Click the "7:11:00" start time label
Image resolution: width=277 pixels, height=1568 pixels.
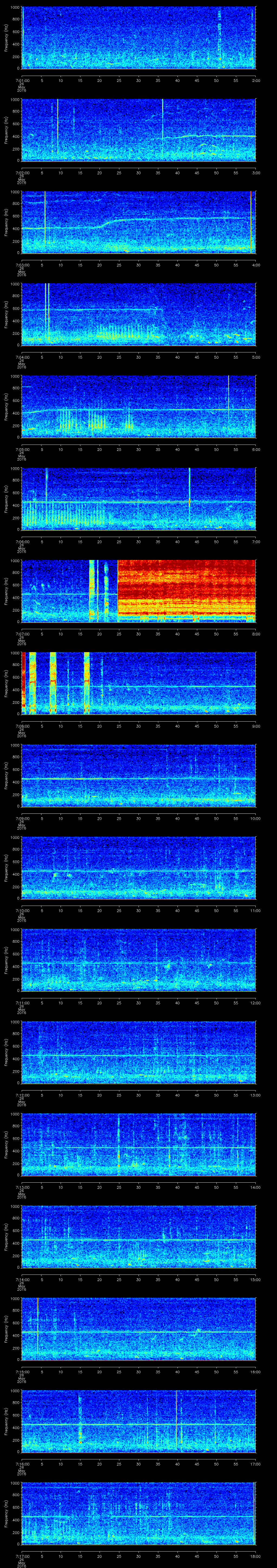pyautogui.click(x=22, y=1003)
